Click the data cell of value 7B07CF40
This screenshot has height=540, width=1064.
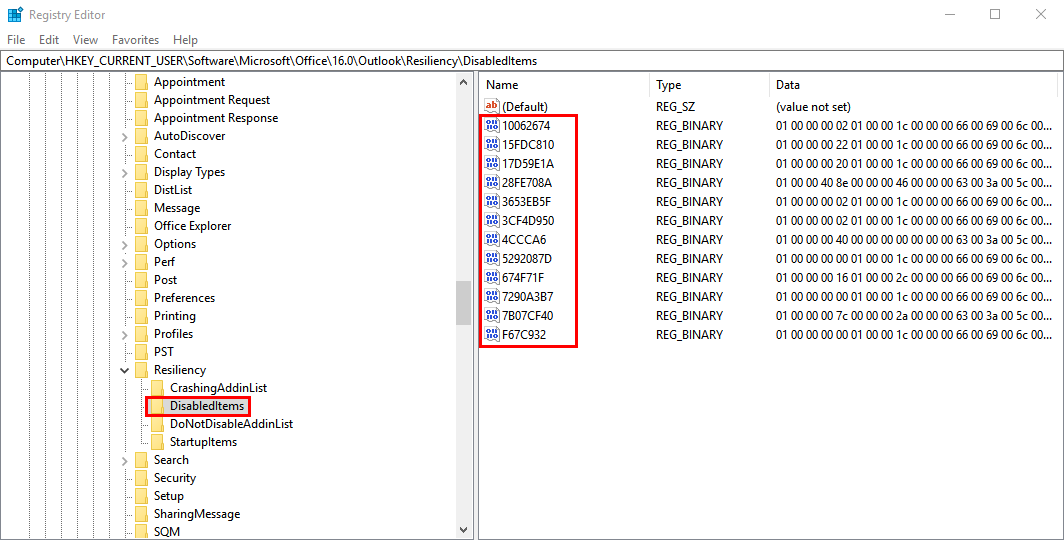(914, 315)
